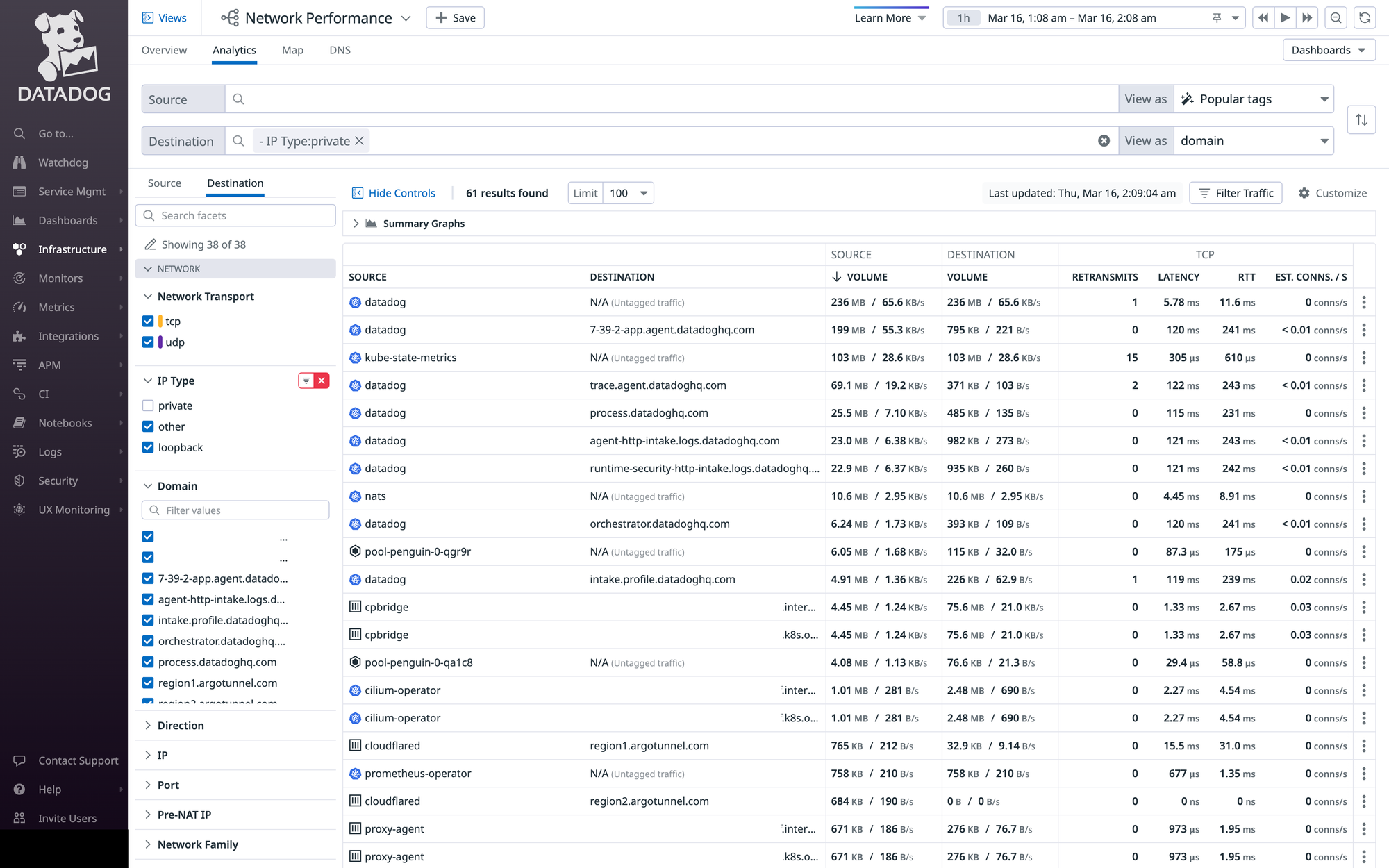Uncheck process.datadoghq.com domain checkbox
Image resolution: width=1389 pixels, height=868 pixels.
click(x=148, y=662)
